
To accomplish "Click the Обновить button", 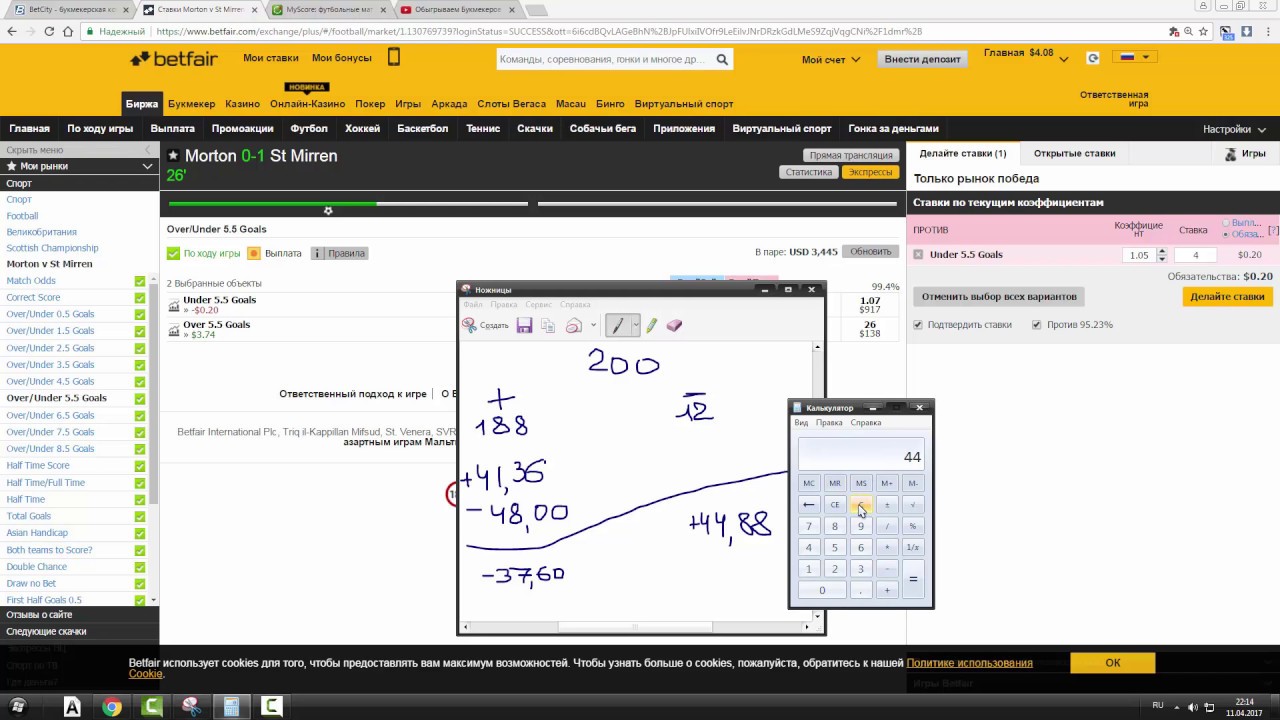I will click(870, 252).
